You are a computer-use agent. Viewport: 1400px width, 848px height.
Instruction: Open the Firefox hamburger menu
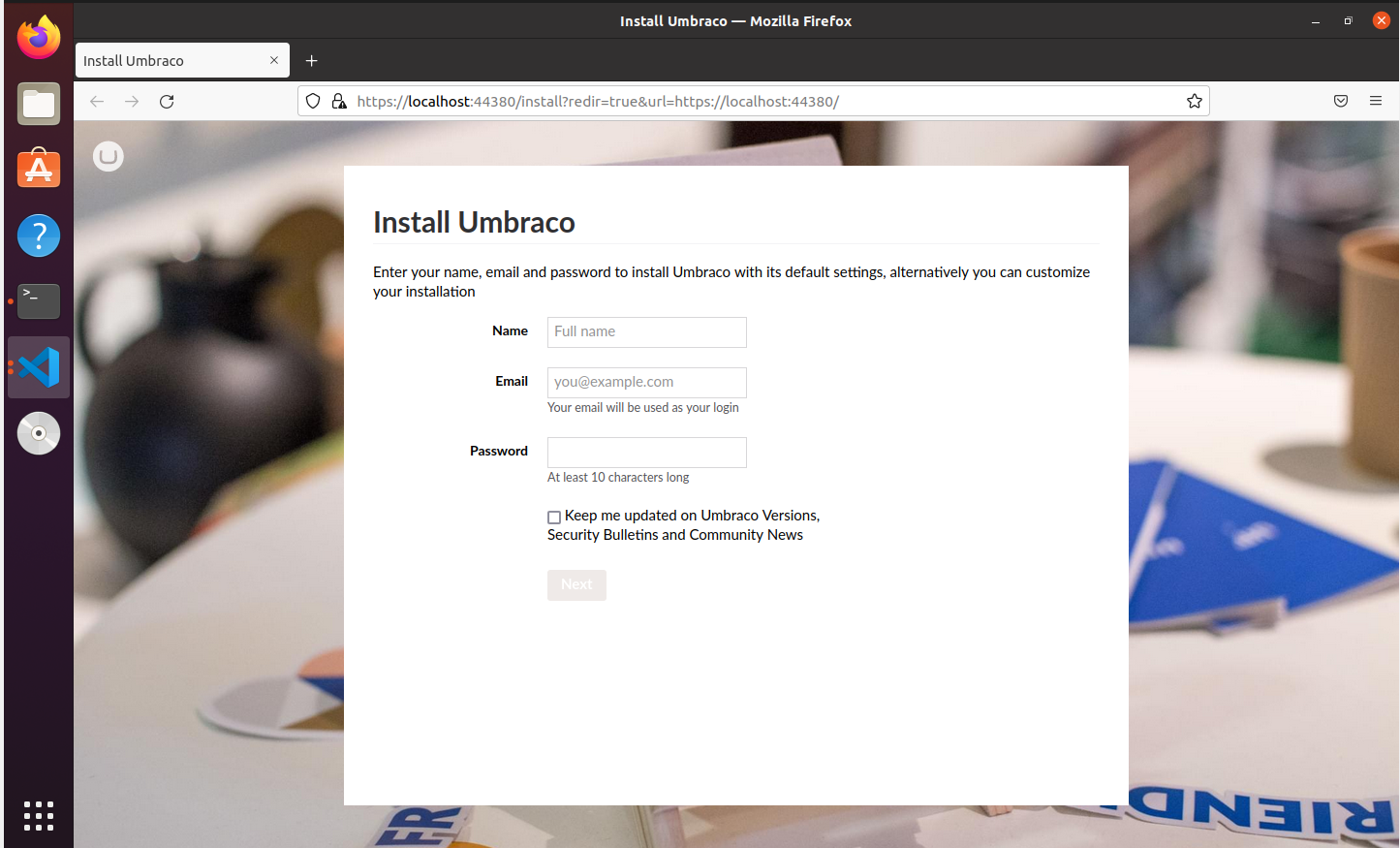[x=1376, y=101]
